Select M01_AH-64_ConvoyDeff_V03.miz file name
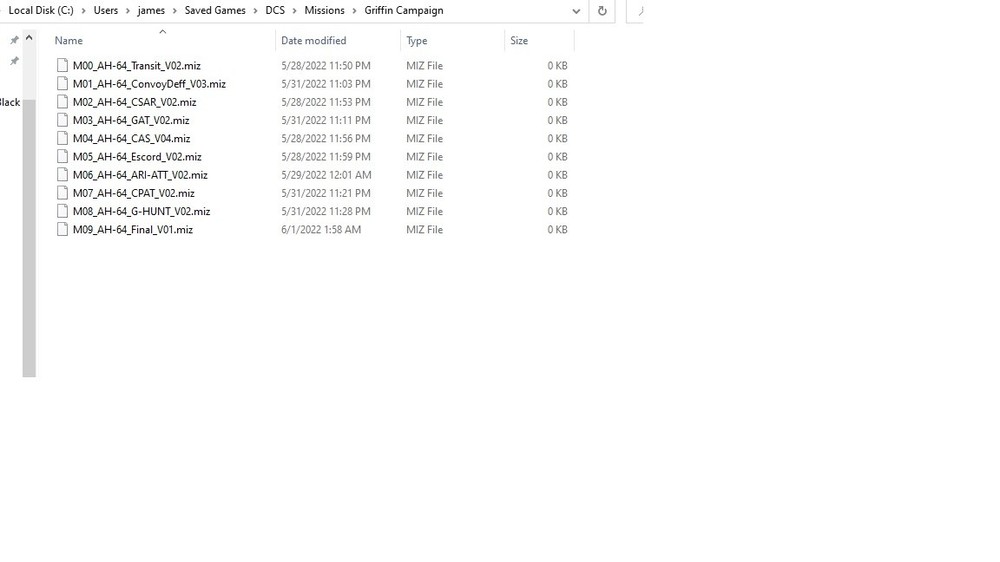 click(x=149, y=84)
